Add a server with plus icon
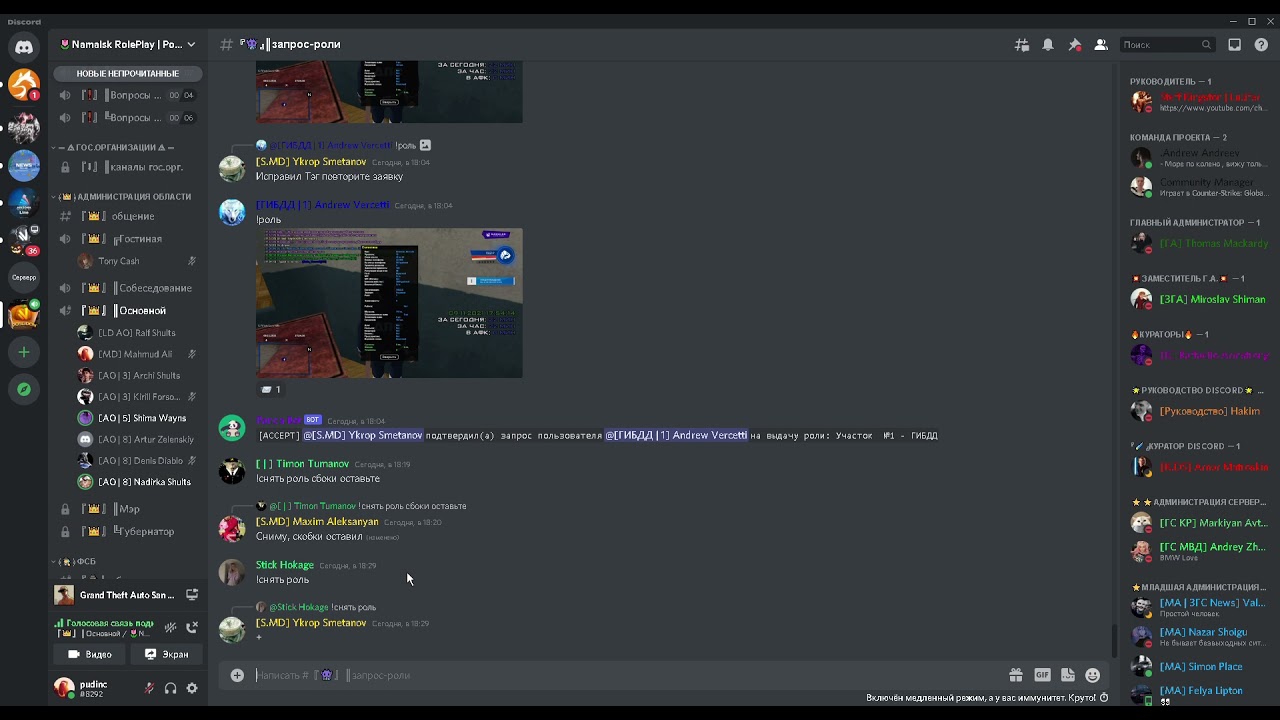Image resolution: width=1280 pixels, height=720 pixels. (24, 352)
